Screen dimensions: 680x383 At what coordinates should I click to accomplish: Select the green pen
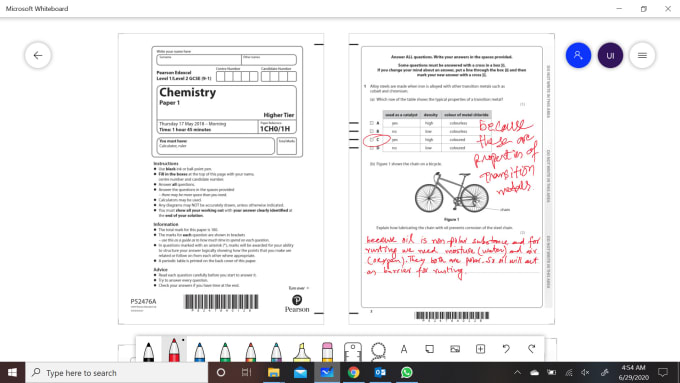click(x=225, y=351)
